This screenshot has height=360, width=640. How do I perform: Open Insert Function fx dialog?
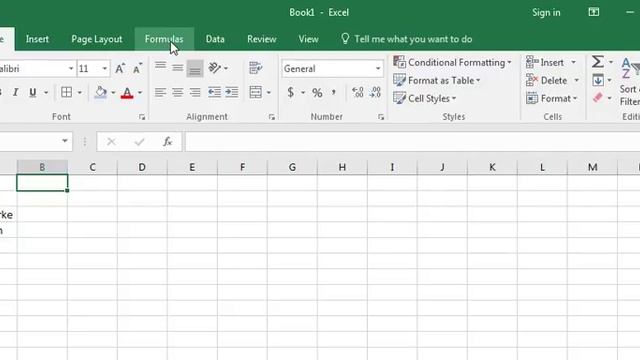coord(167,142)
